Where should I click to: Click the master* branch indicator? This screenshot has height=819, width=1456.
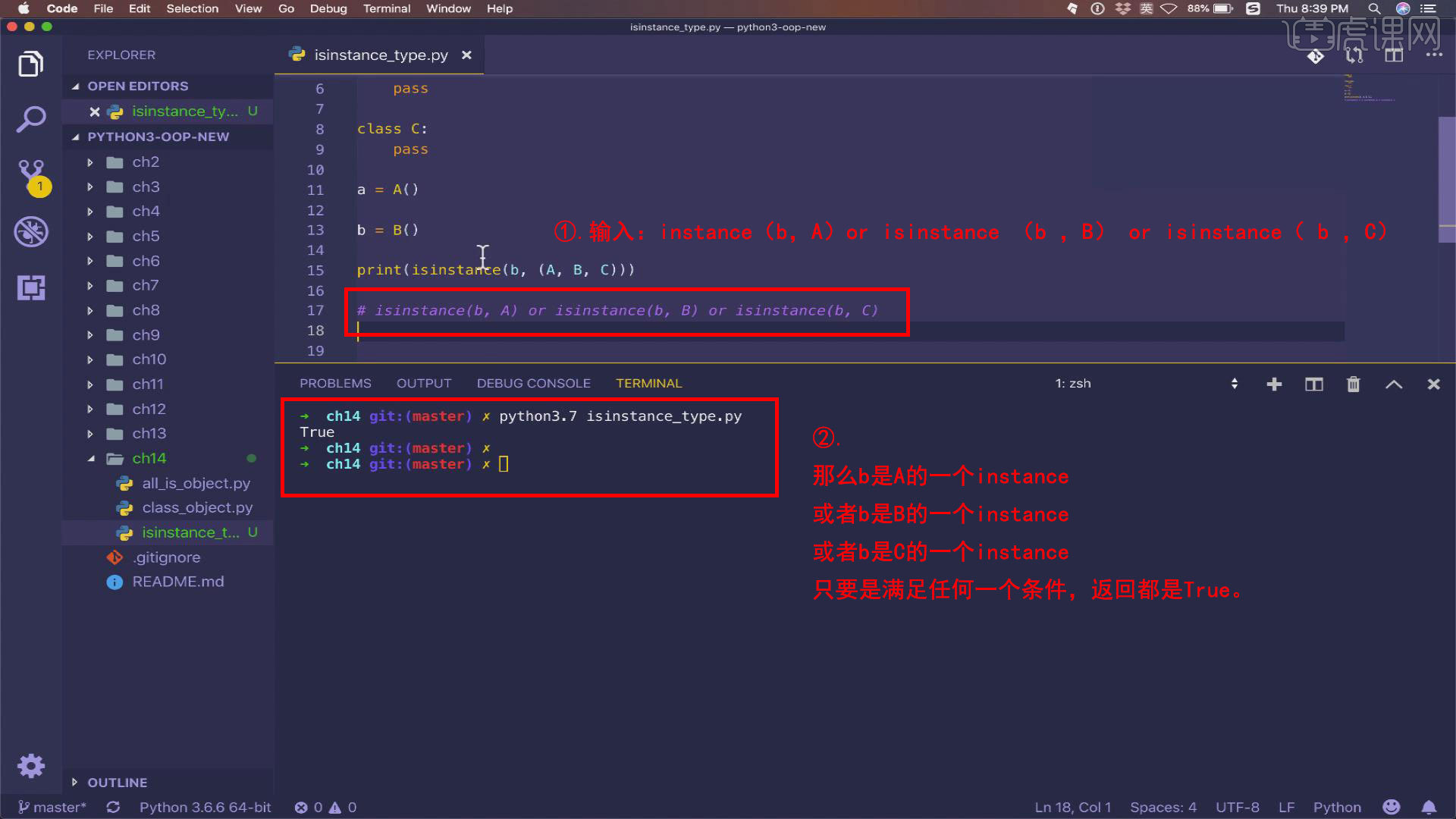click(52, 807)
